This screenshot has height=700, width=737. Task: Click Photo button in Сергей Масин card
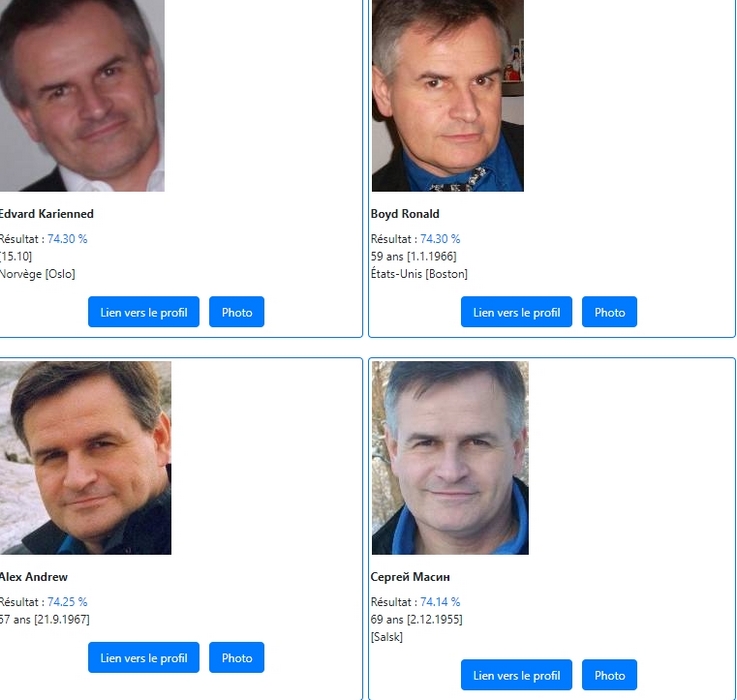609,675
